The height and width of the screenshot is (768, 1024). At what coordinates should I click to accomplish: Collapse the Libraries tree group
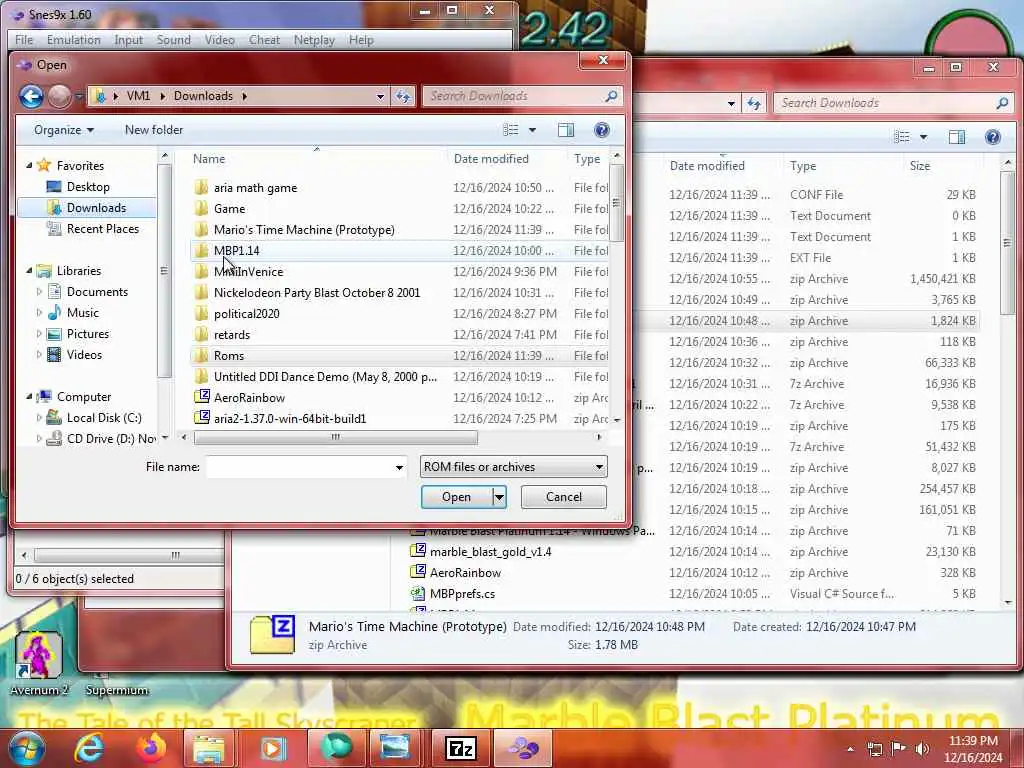29,271
